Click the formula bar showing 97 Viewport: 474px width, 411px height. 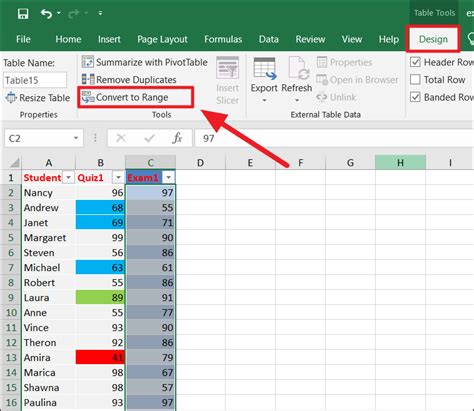pos(334,138)
